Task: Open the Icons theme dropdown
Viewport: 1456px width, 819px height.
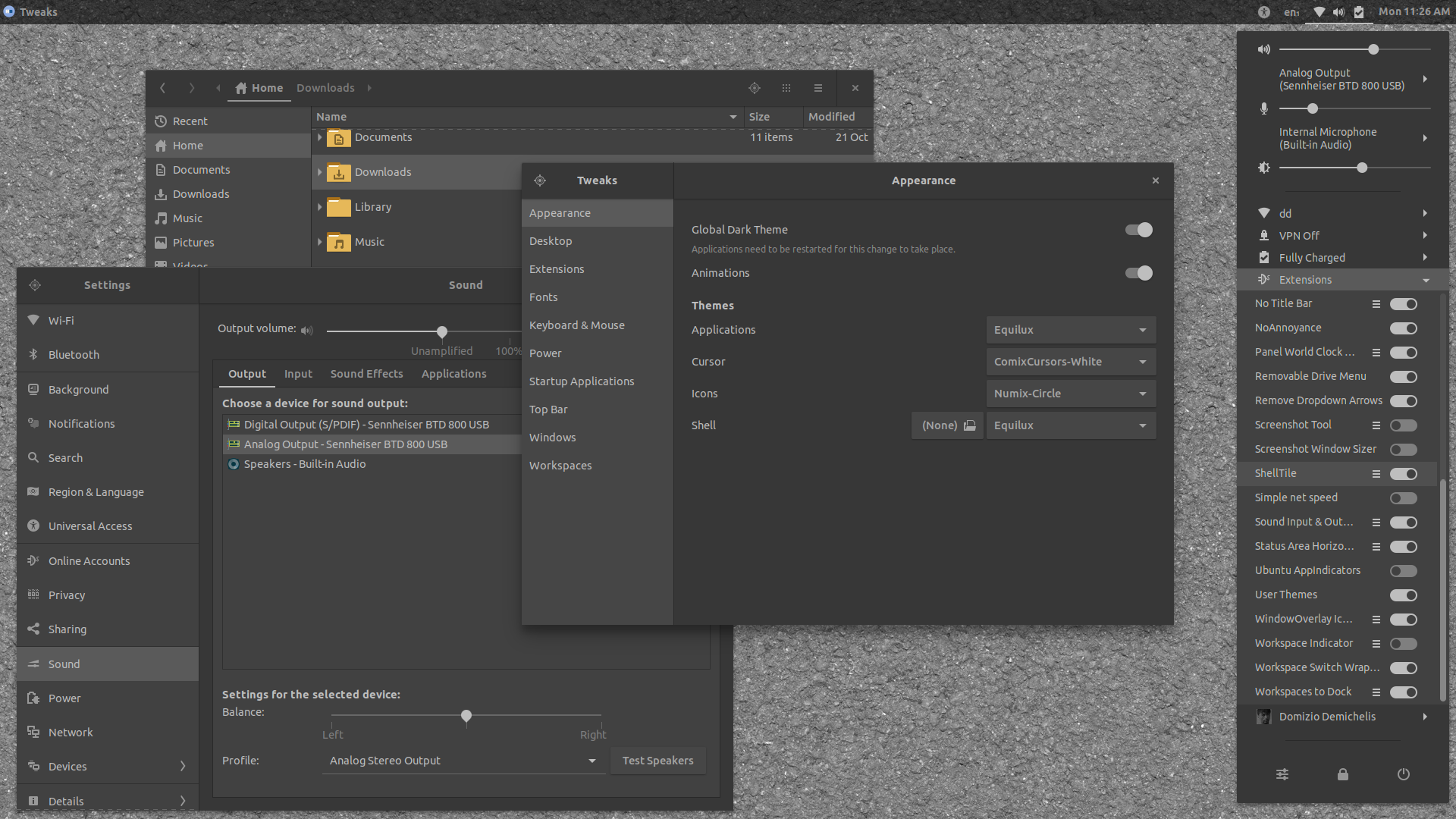Action: [x=1070, y=394]
